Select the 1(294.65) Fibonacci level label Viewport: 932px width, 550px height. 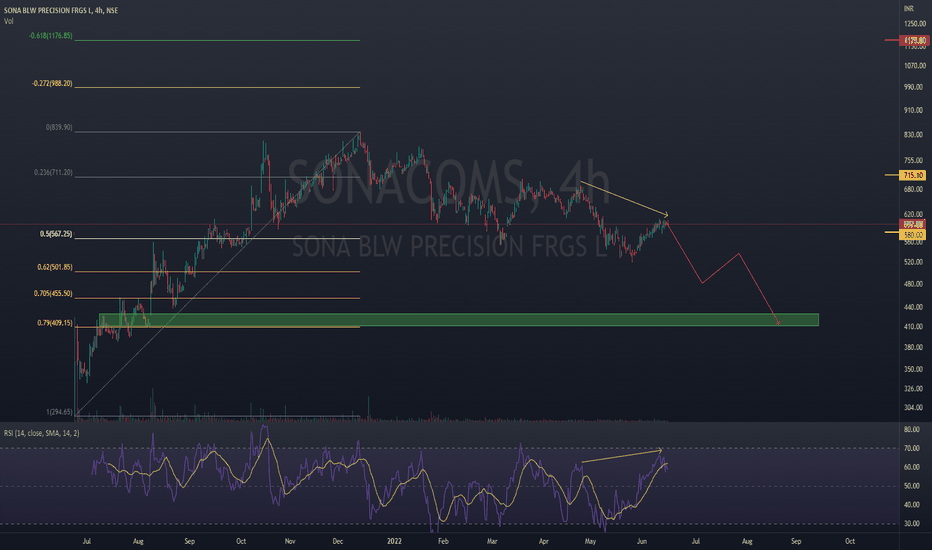click(59, 412)
